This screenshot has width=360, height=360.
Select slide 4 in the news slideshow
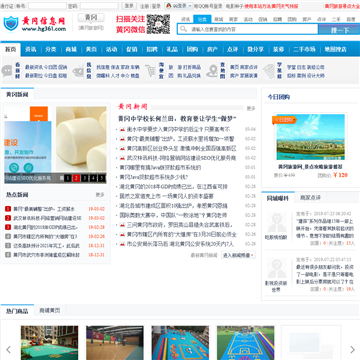click(x=93, y=178)
